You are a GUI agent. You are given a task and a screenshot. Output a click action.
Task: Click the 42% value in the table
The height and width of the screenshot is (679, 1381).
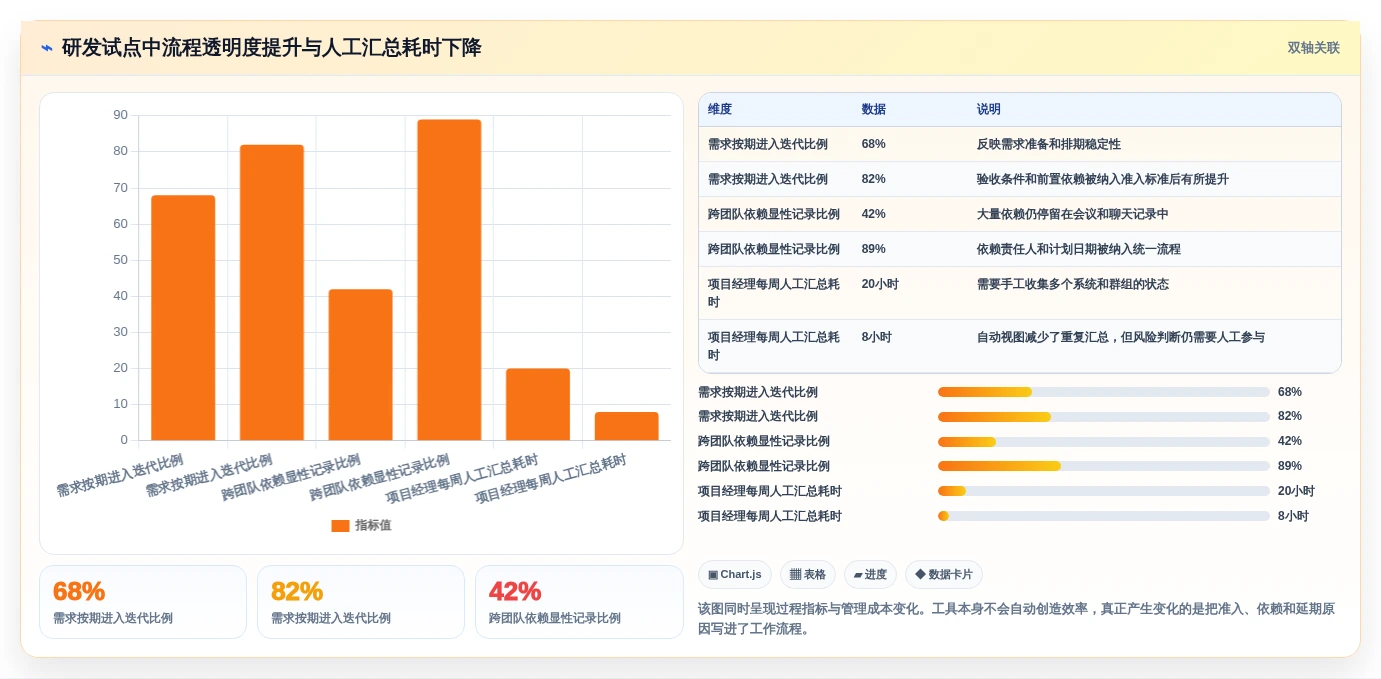pos(873,214)
